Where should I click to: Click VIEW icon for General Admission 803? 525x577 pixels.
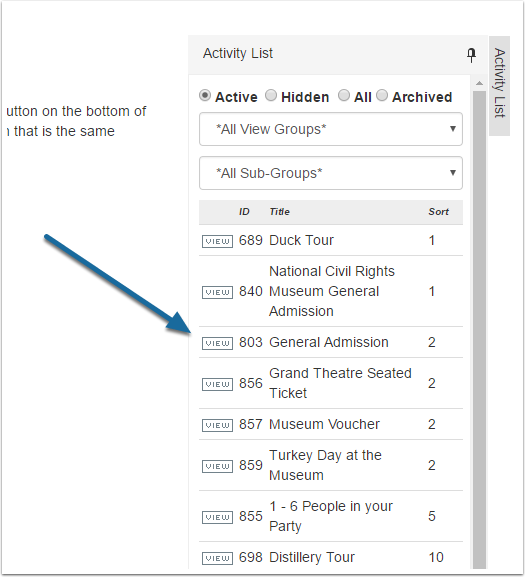pyautogui.click(x=217, y=343)
